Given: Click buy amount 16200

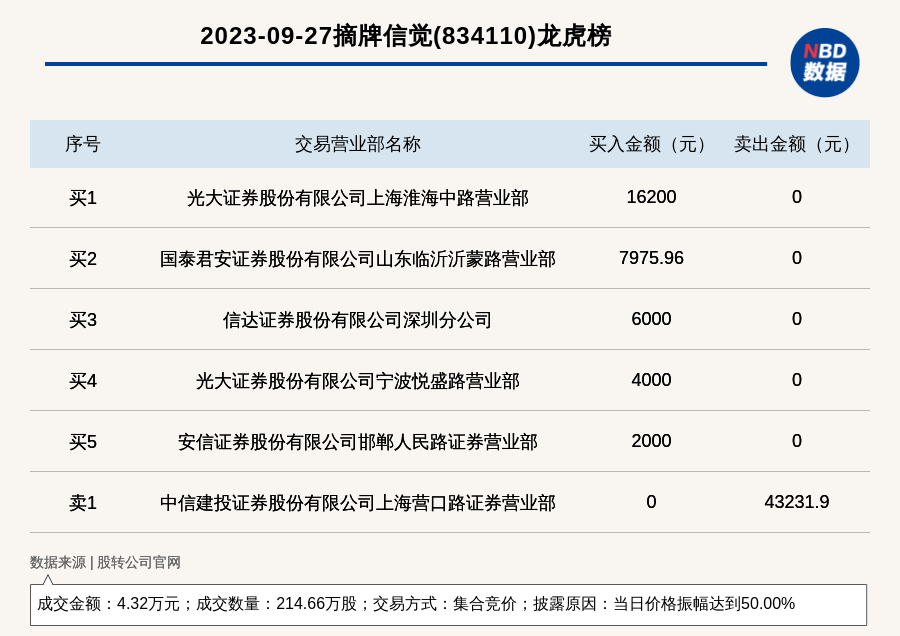Looking at the screenshot, I should pyautogui.click(x=651, y=197).
